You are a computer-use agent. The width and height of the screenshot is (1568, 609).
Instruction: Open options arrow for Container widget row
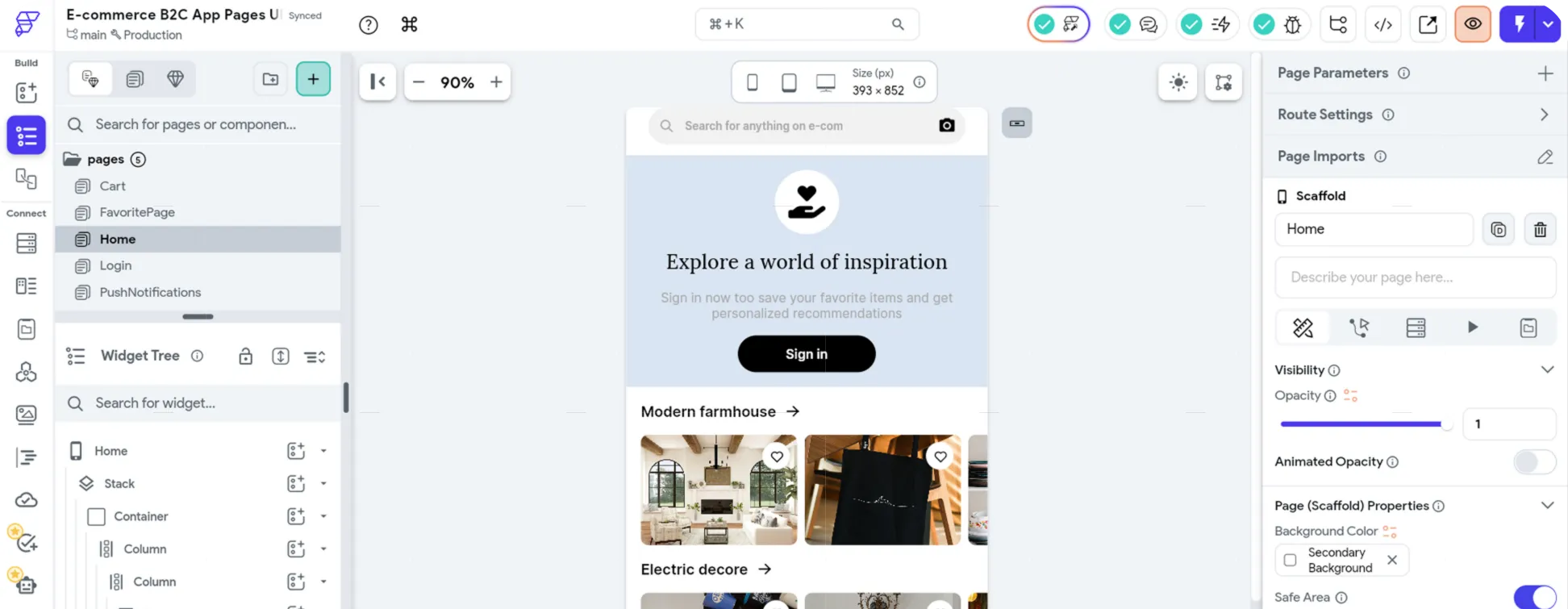click(x=323, y=516)
